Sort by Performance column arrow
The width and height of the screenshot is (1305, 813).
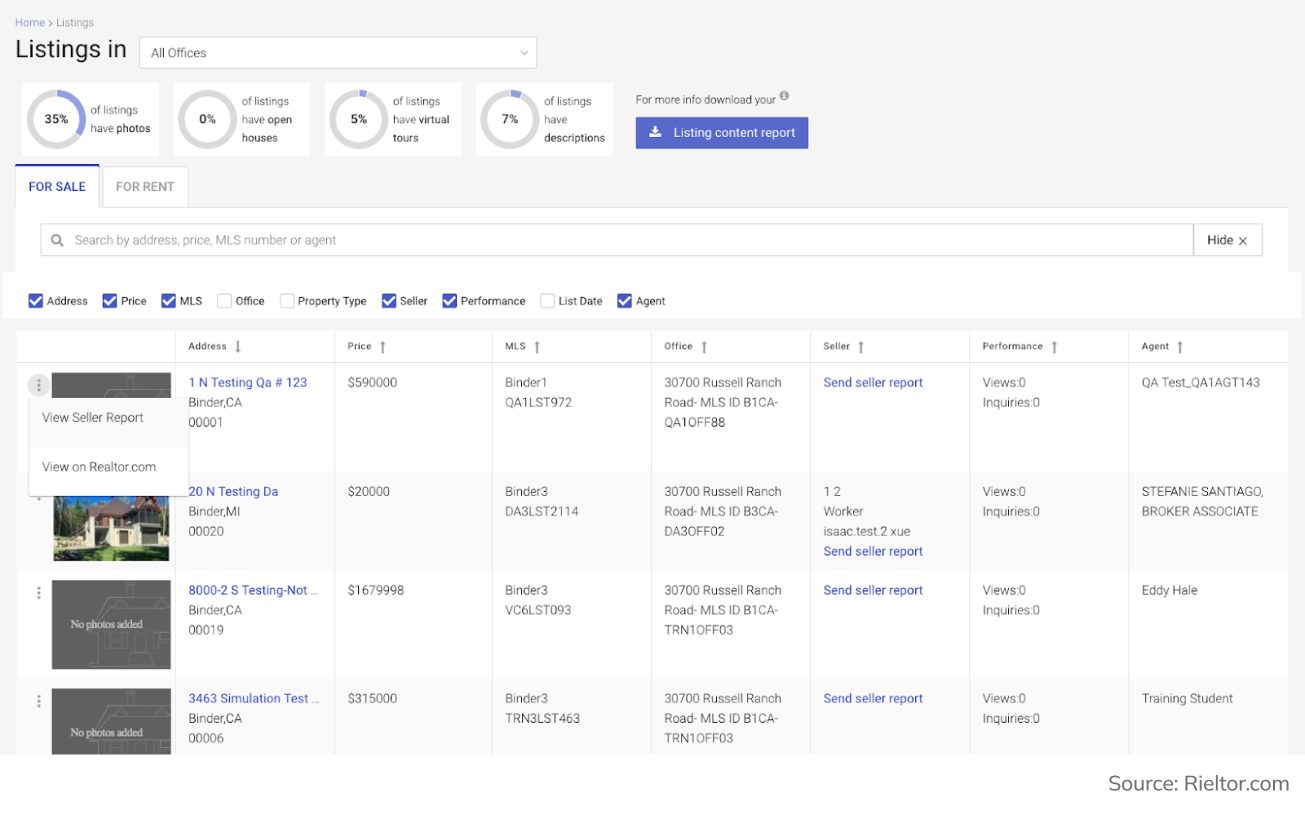1054,347
